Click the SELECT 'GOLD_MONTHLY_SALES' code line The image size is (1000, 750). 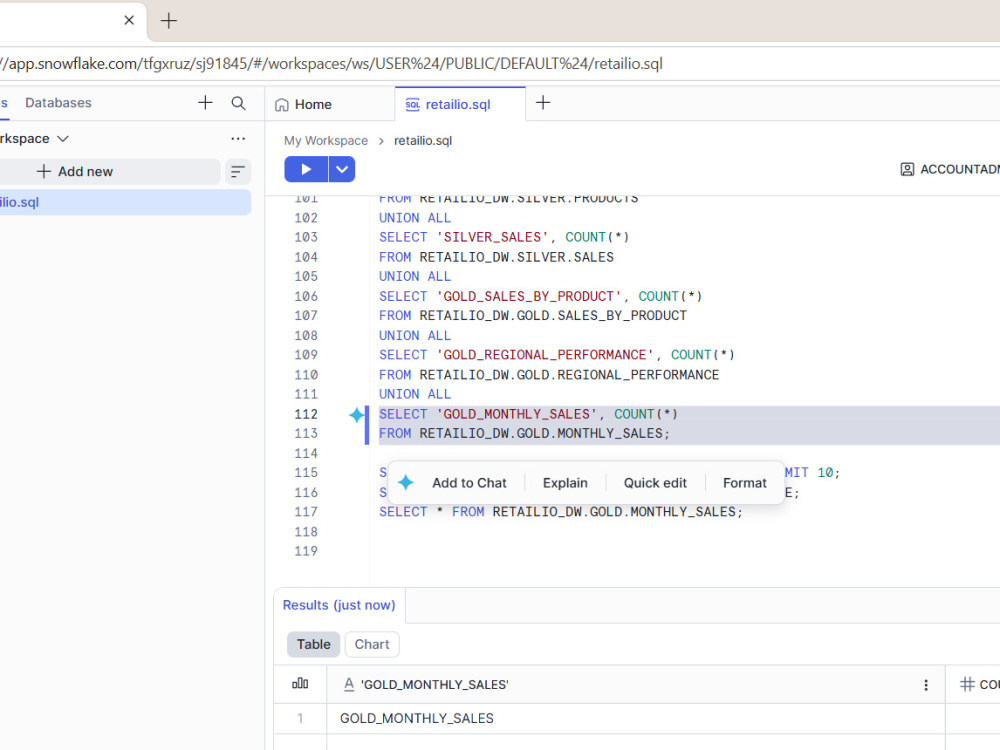[528, 415]
